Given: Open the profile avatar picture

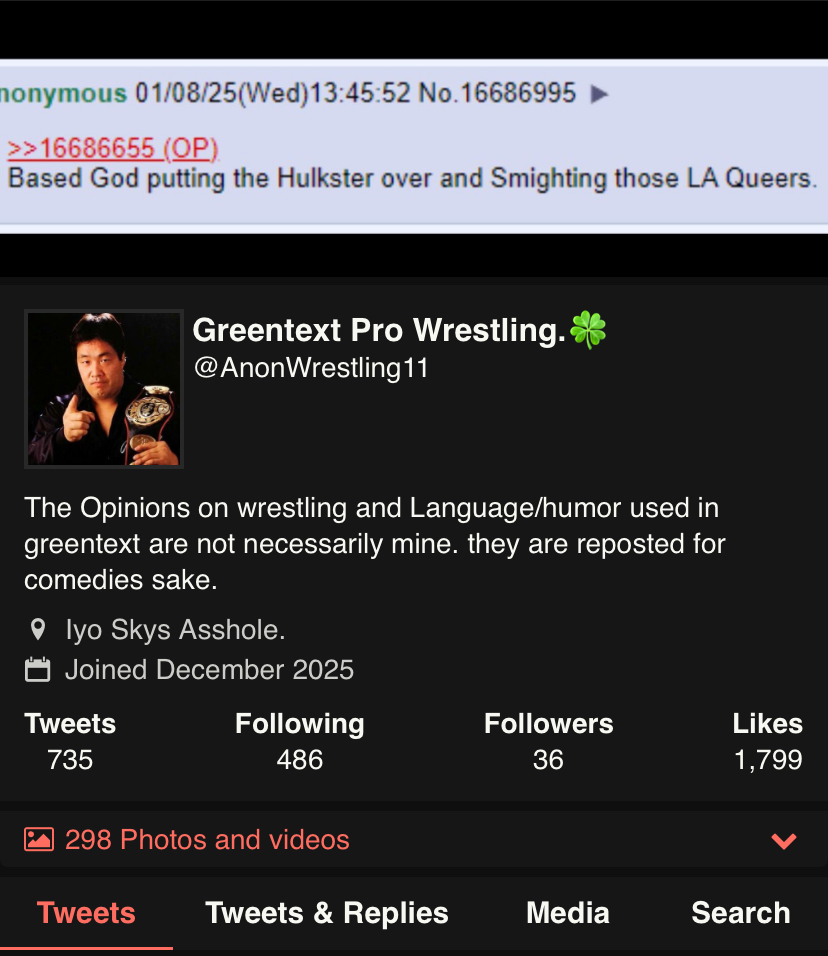Looking at the screenshot, I should click(104, 389).
